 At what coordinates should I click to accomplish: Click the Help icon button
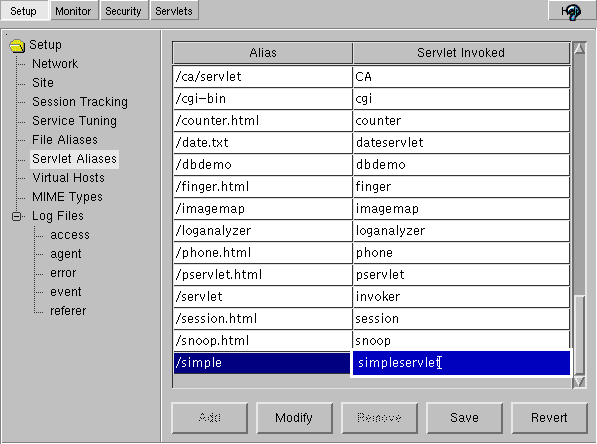(571, 11)
